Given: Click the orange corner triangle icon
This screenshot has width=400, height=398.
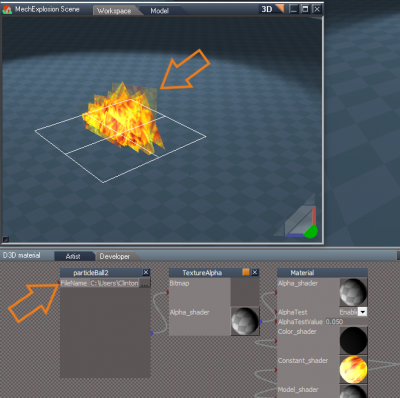Looking at the screenshot, I should click(279, 8).
